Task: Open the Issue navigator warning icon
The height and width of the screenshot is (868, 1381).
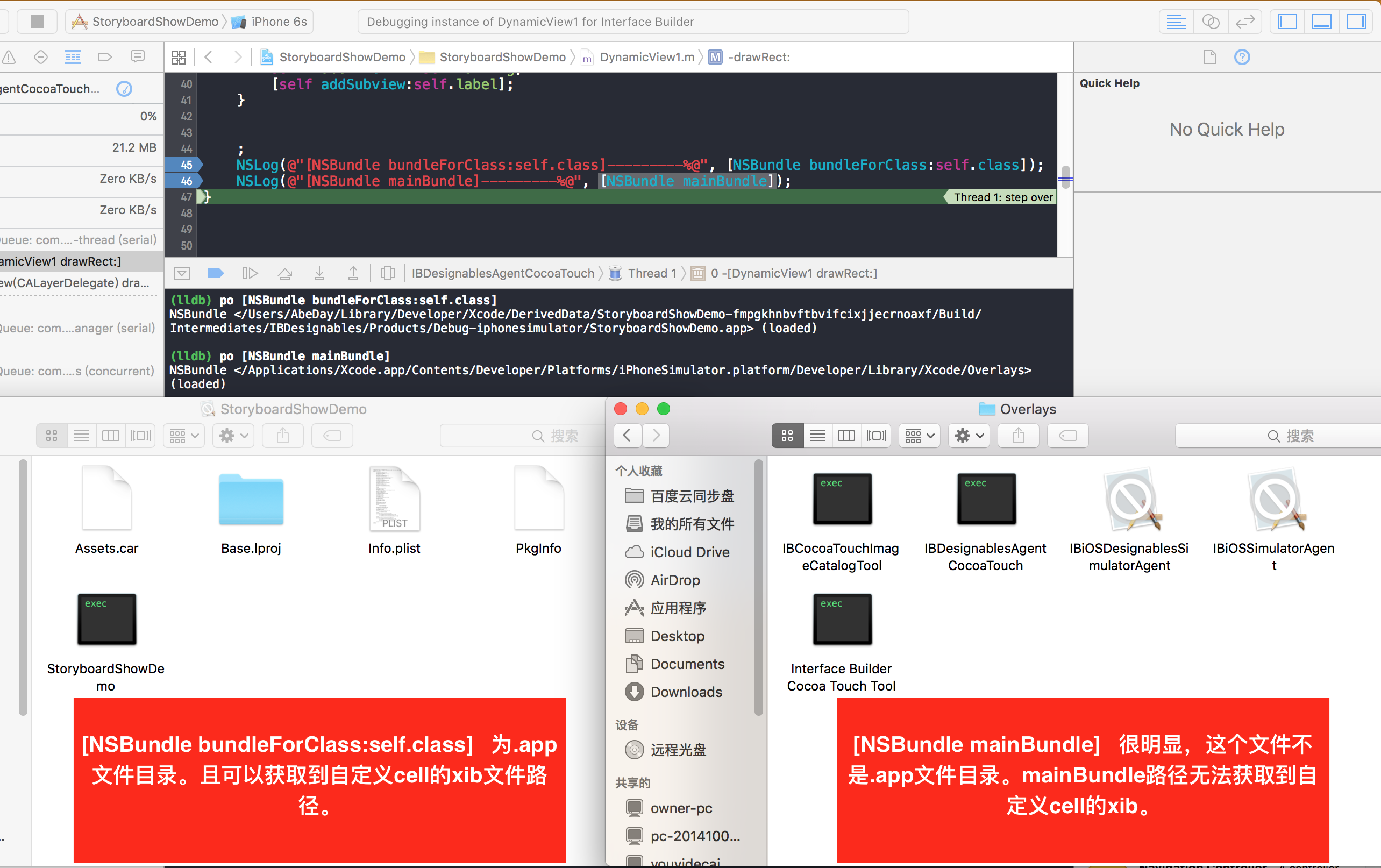Action: tap(9, 57)
